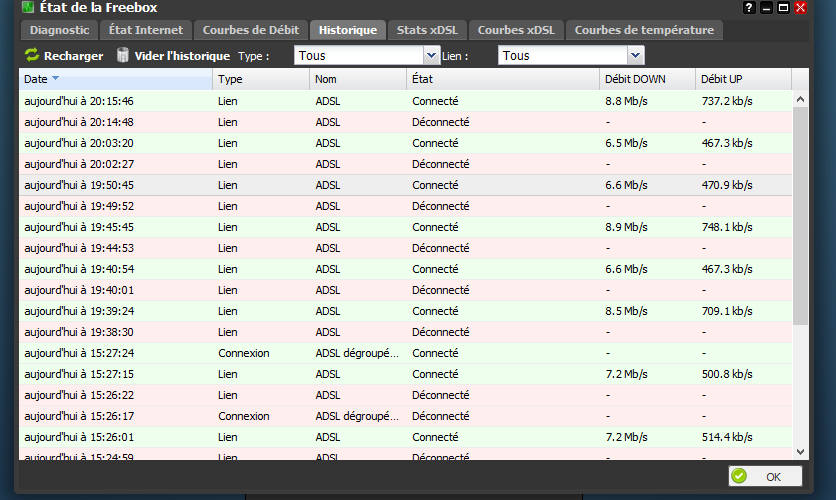Screen dimensions: 836x500
Task: Open the Type filter dropdown arrow
Action: pos(431,55)
